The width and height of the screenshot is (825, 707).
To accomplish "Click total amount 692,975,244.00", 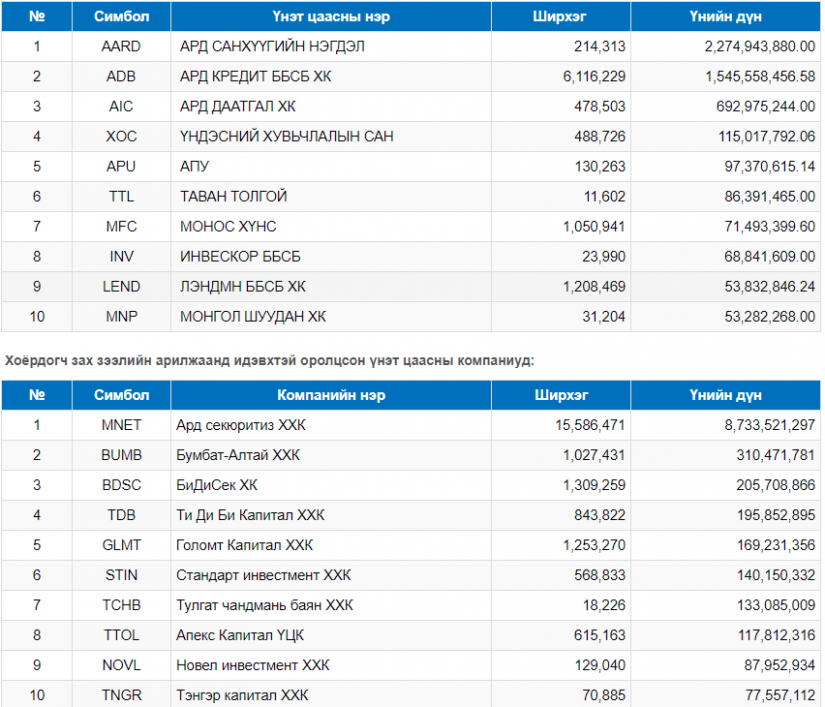I will coord(766,106).
